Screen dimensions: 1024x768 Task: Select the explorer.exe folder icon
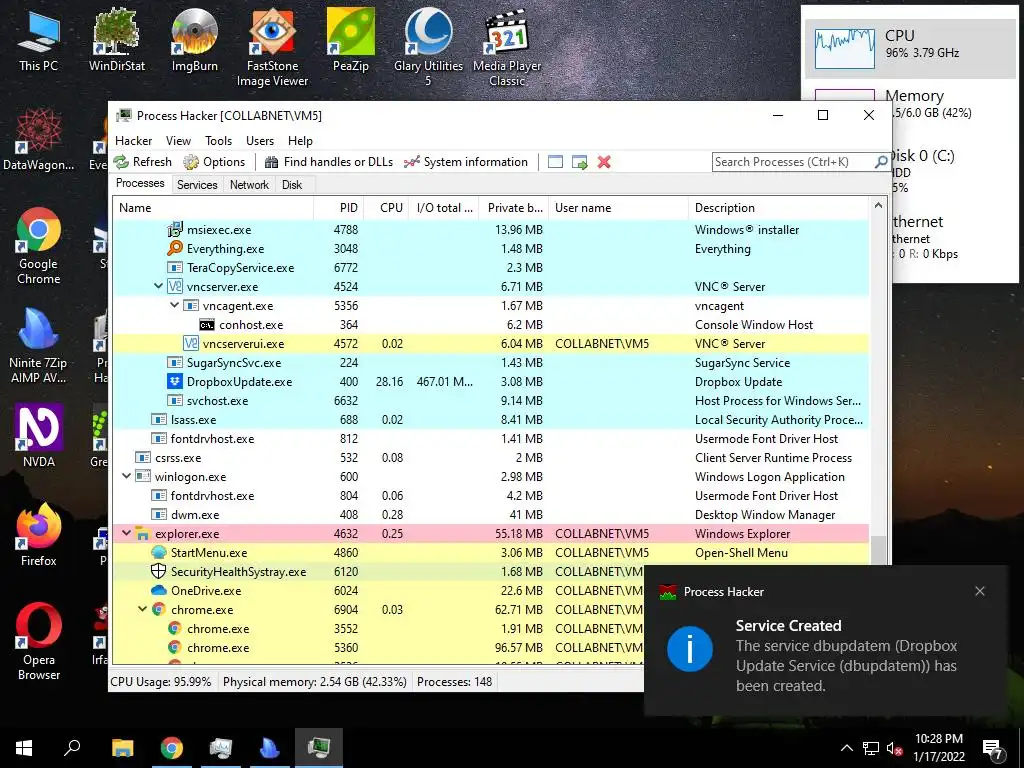(143, 534)
